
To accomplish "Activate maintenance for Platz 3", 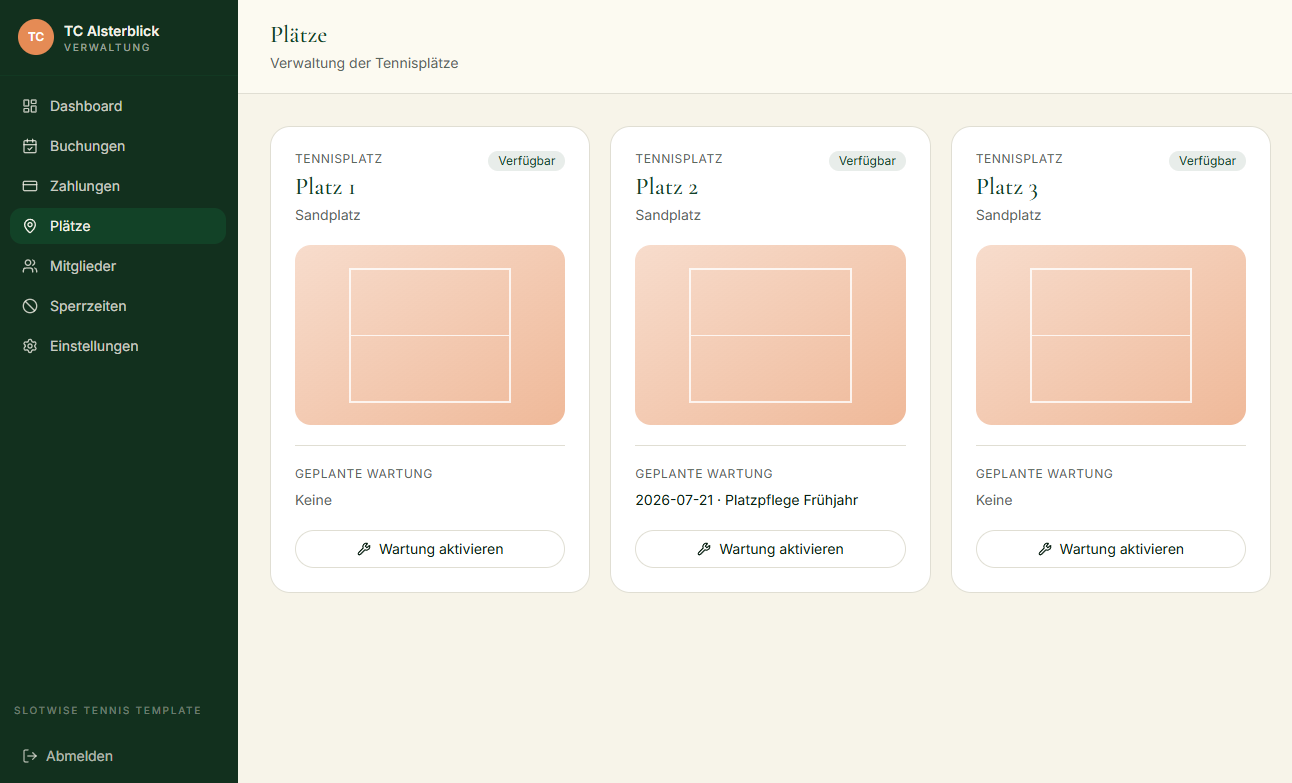I will coord(1110,549).
